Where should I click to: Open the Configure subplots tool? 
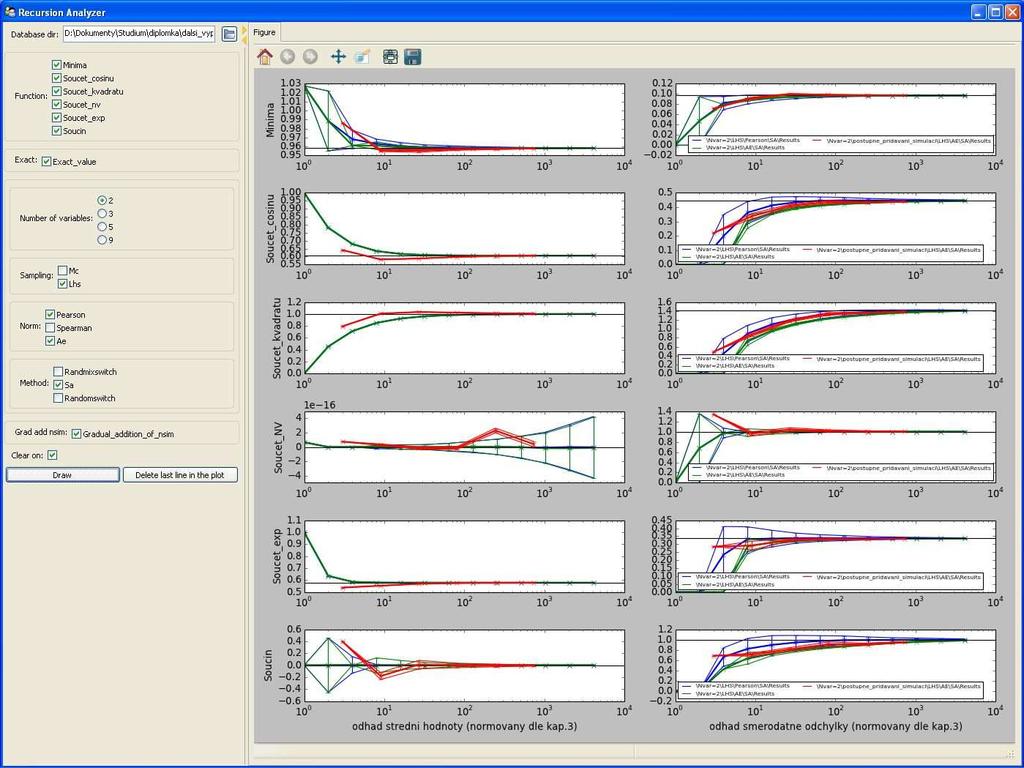pos(390,57)
